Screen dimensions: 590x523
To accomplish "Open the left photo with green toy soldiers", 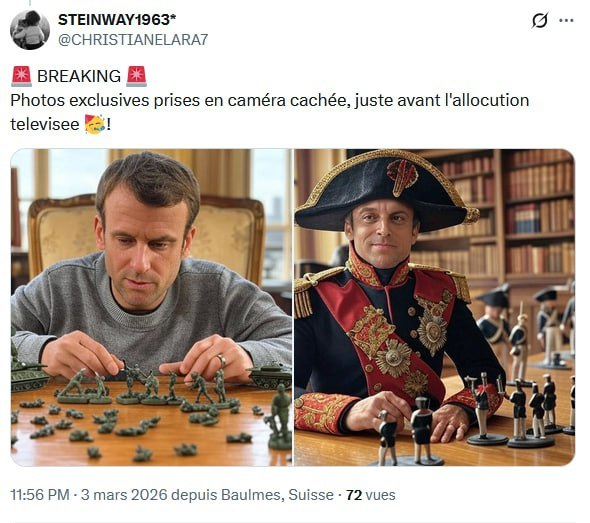I will click(151, 307).
